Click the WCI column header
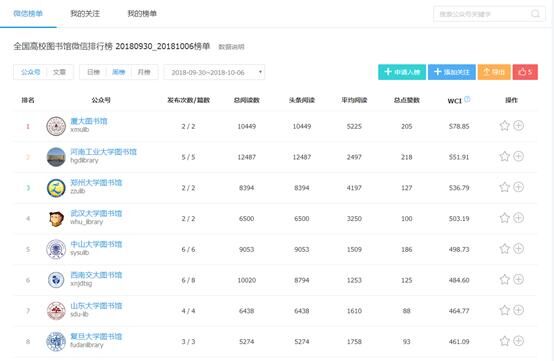This screenshot has height=361, width=554. coord(455,101)
